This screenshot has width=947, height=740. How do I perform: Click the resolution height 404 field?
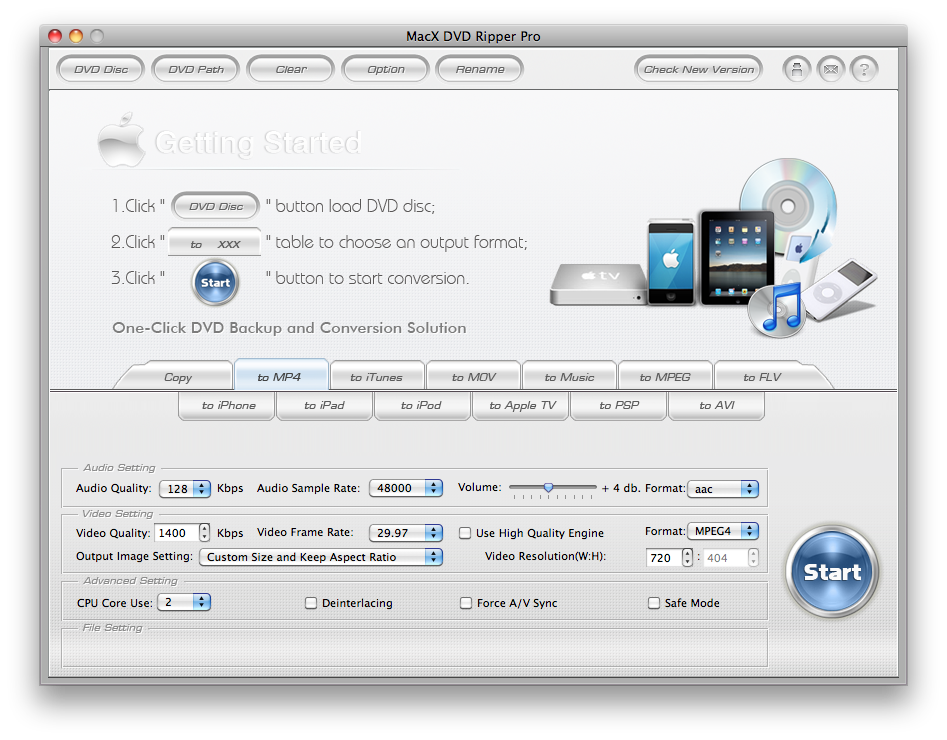725,557
